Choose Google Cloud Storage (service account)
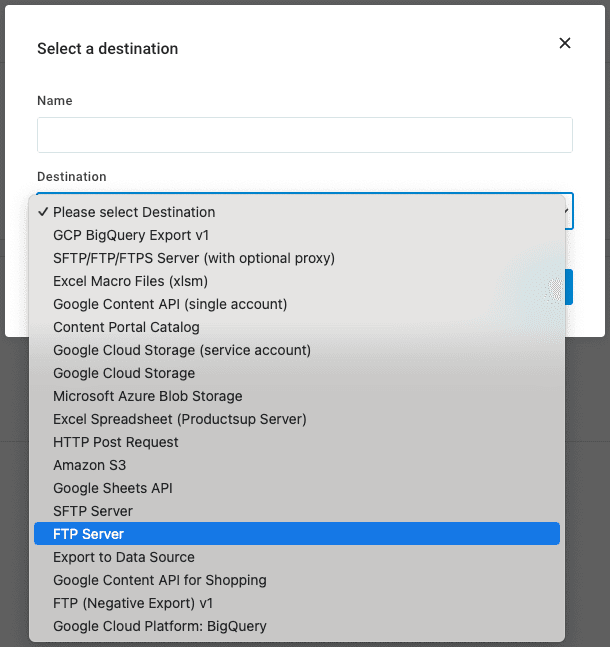The image size is (610, 647). click(182, 350)
